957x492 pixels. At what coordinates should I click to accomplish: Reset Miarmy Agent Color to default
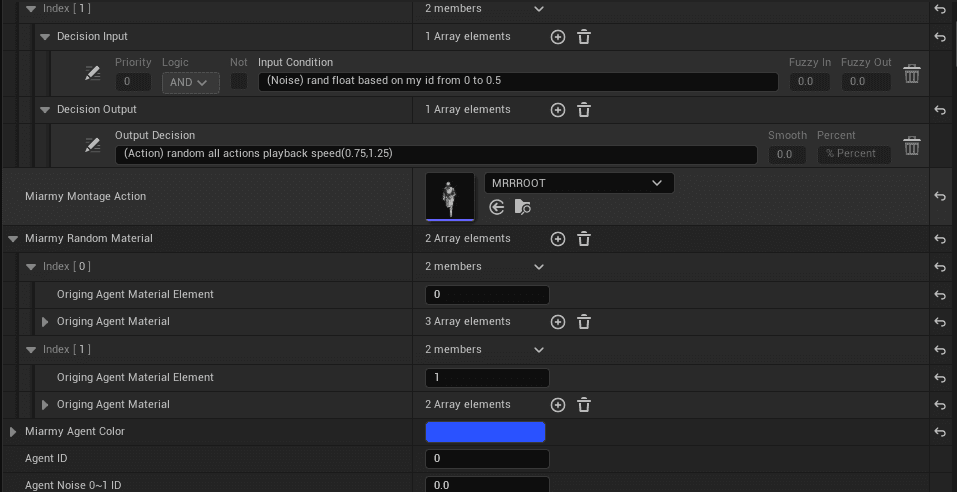coord(940,432)
